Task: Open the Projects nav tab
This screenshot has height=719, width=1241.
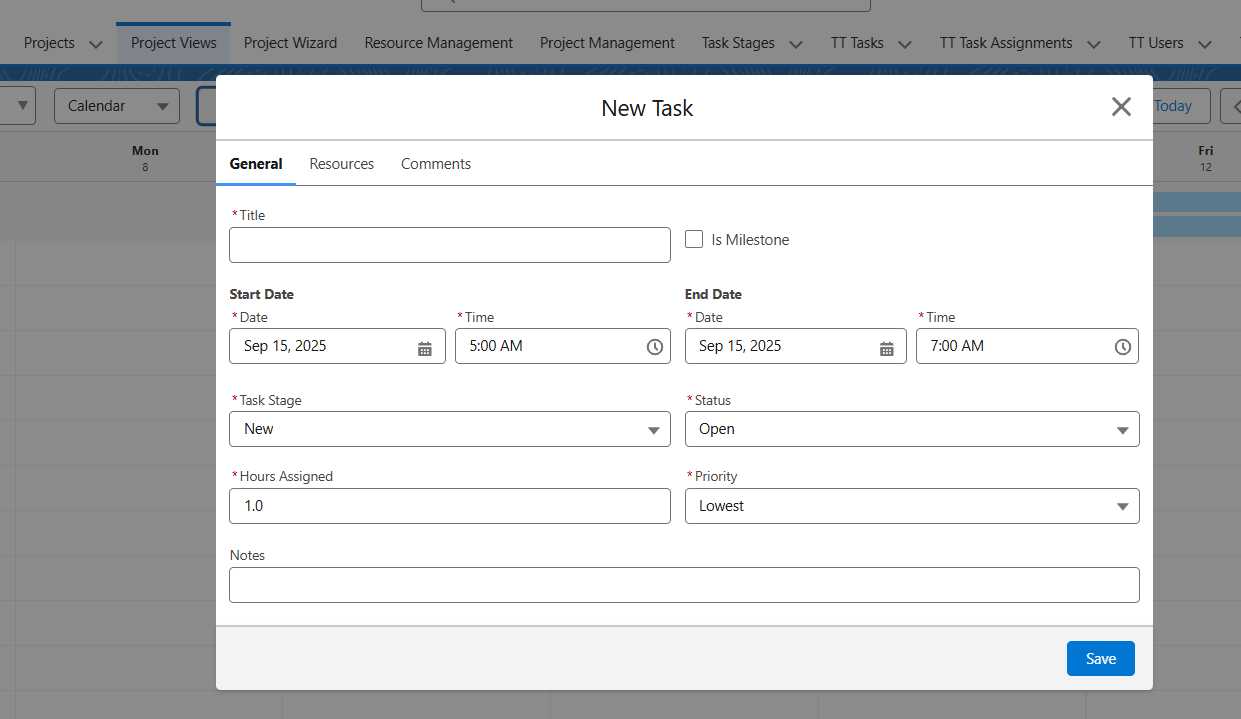Action: pos(49,43)
